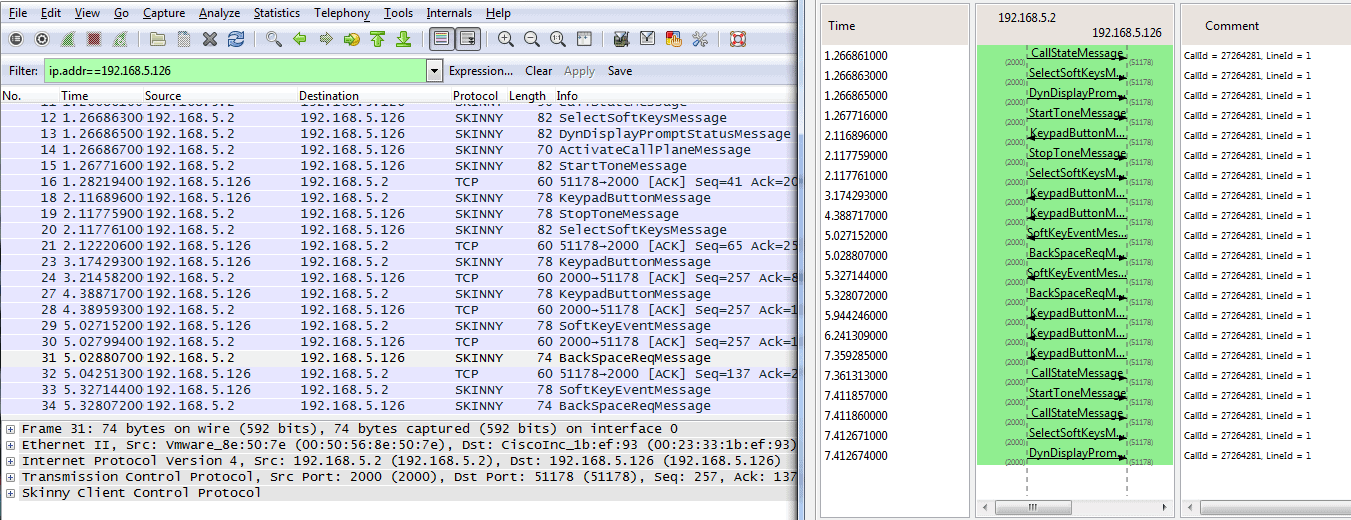The height and width of the screenshot is (520, 1351).
Task: Open the Statistics menu
Action: click(x=277, y=13)
